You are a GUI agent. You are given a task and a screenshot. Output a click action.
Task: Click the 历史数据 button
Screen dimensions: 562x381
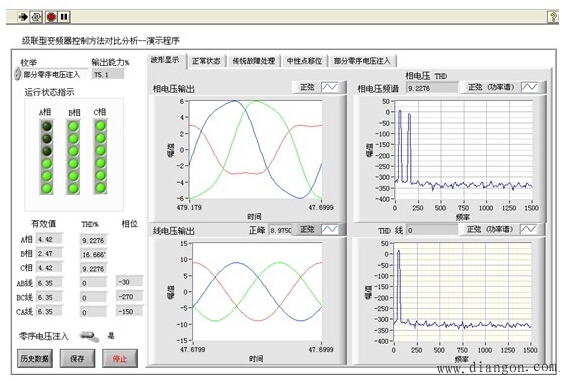click(x=35, y=358)
